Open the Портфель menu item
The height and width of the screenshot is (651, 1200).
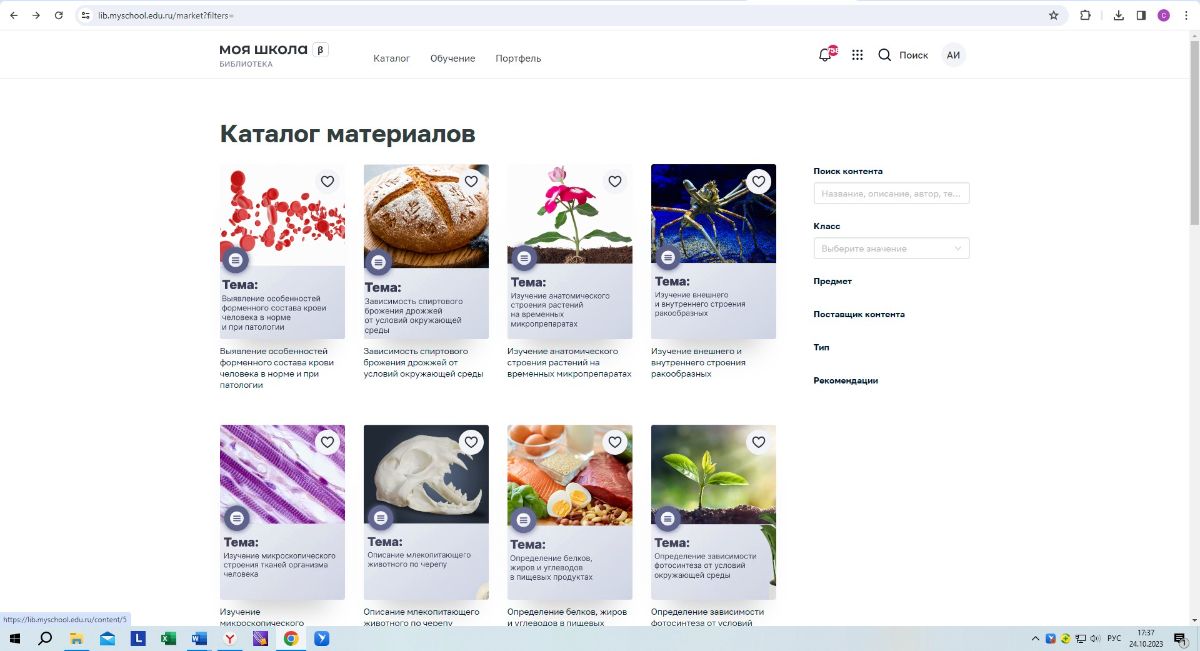click(x=518, y=58)
